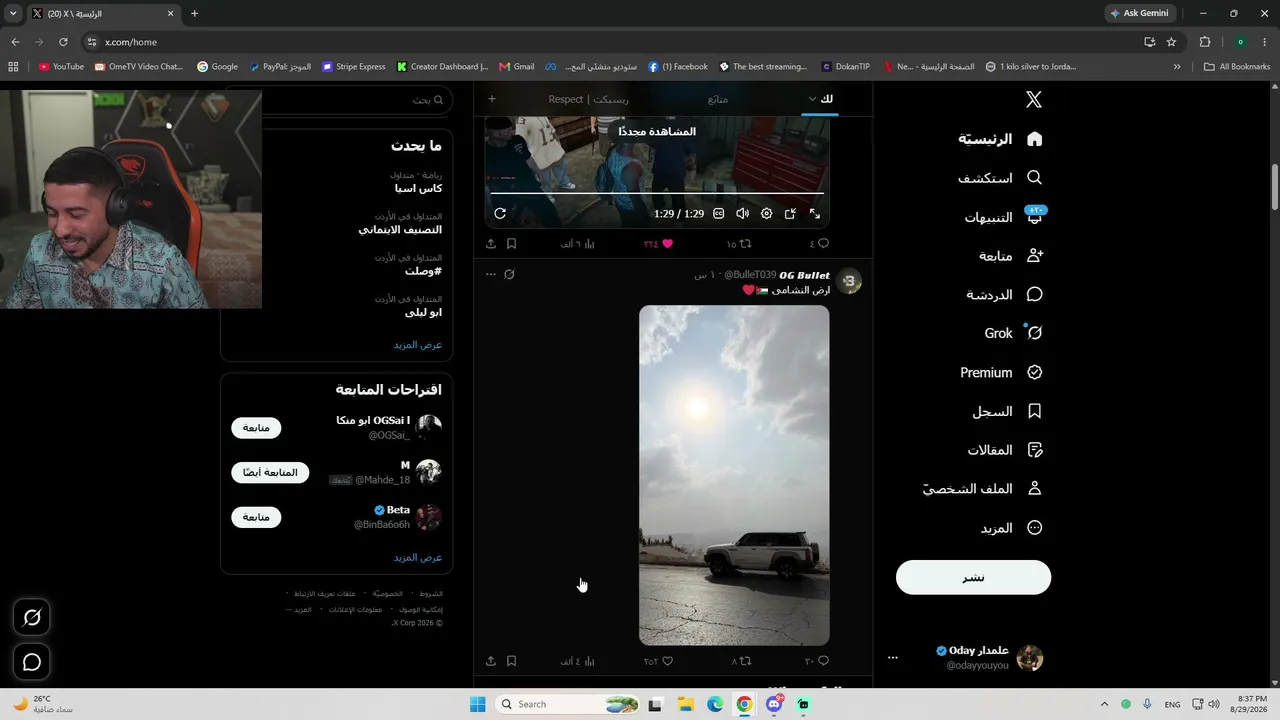Open Microsoft Edge from the taskbar
This screenshot has width=1280, height=720.
[715, 704]
